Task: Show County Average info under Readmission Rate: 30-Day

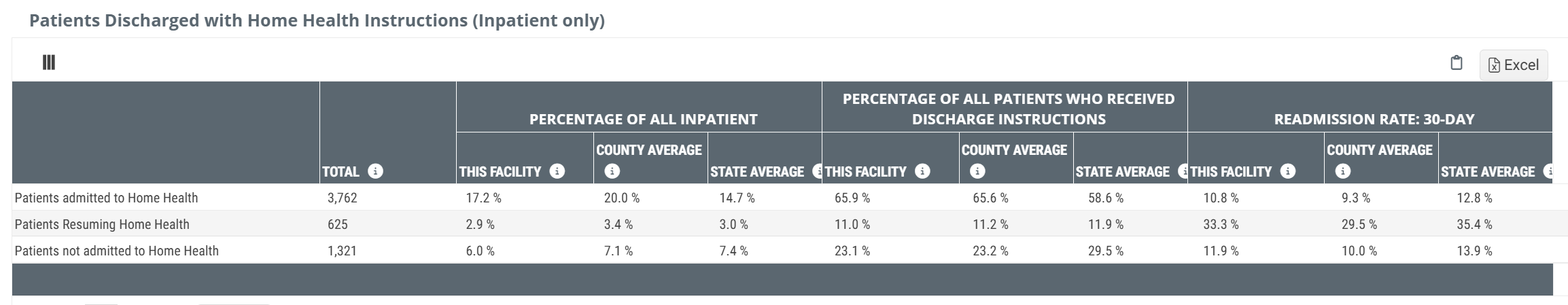Action: (x=1342, y=171)
